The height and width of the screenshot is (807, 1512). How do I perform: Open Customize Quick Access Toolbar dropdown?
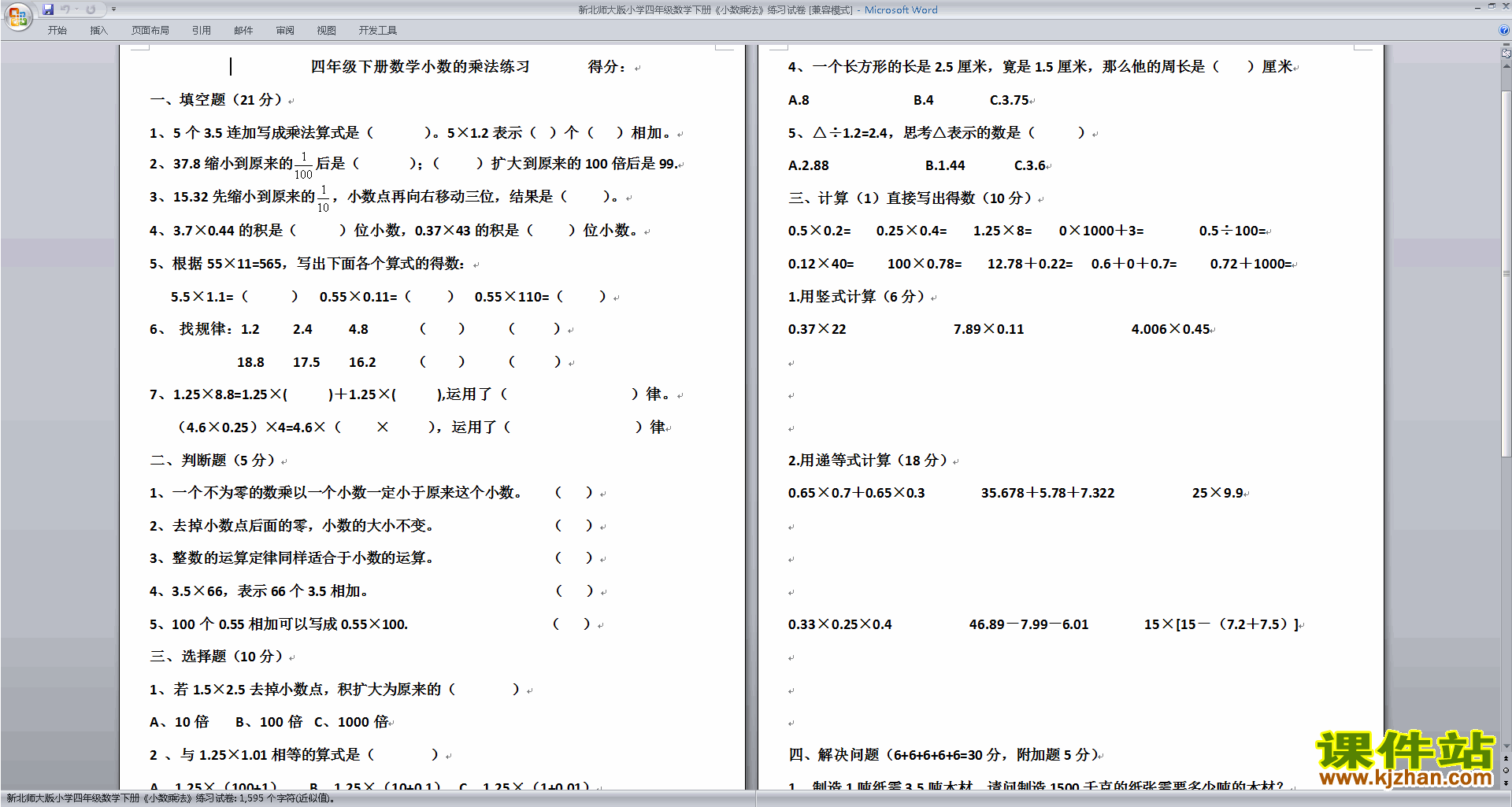(113, 9)
